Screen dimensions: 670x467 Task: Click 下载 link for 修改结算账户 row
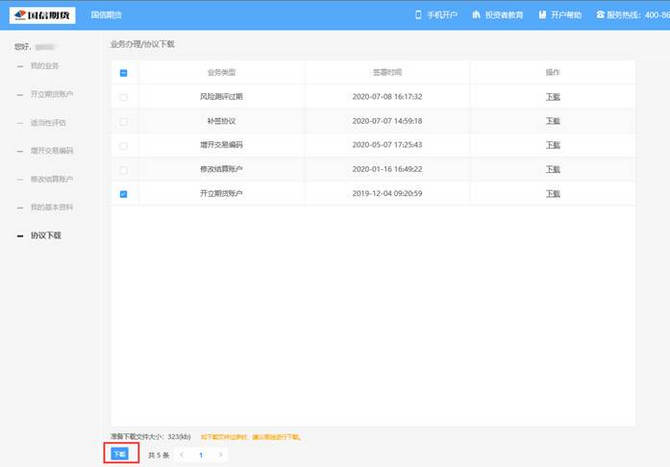point(553,169)
